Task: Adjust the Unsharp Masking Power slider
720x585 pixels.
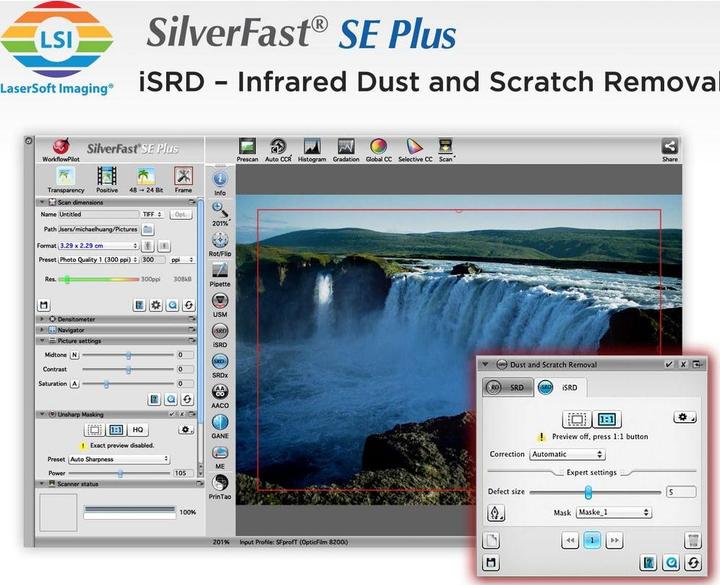Action: tap(119, 473)
